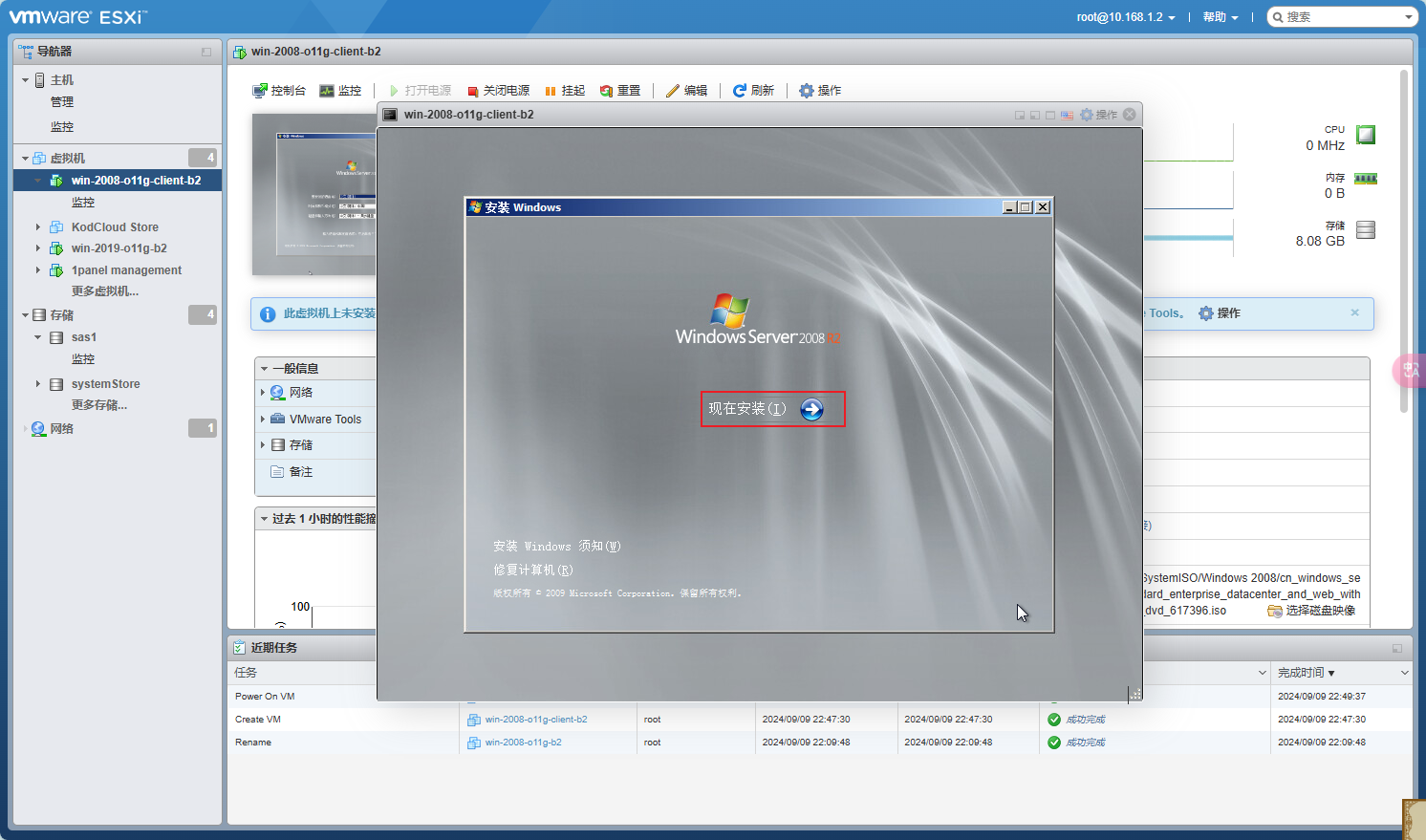This screenshot has width=1426, height=840.
Task: Close the win-2008-o11g-client-b2 console window
Action: click(1130, 115)
